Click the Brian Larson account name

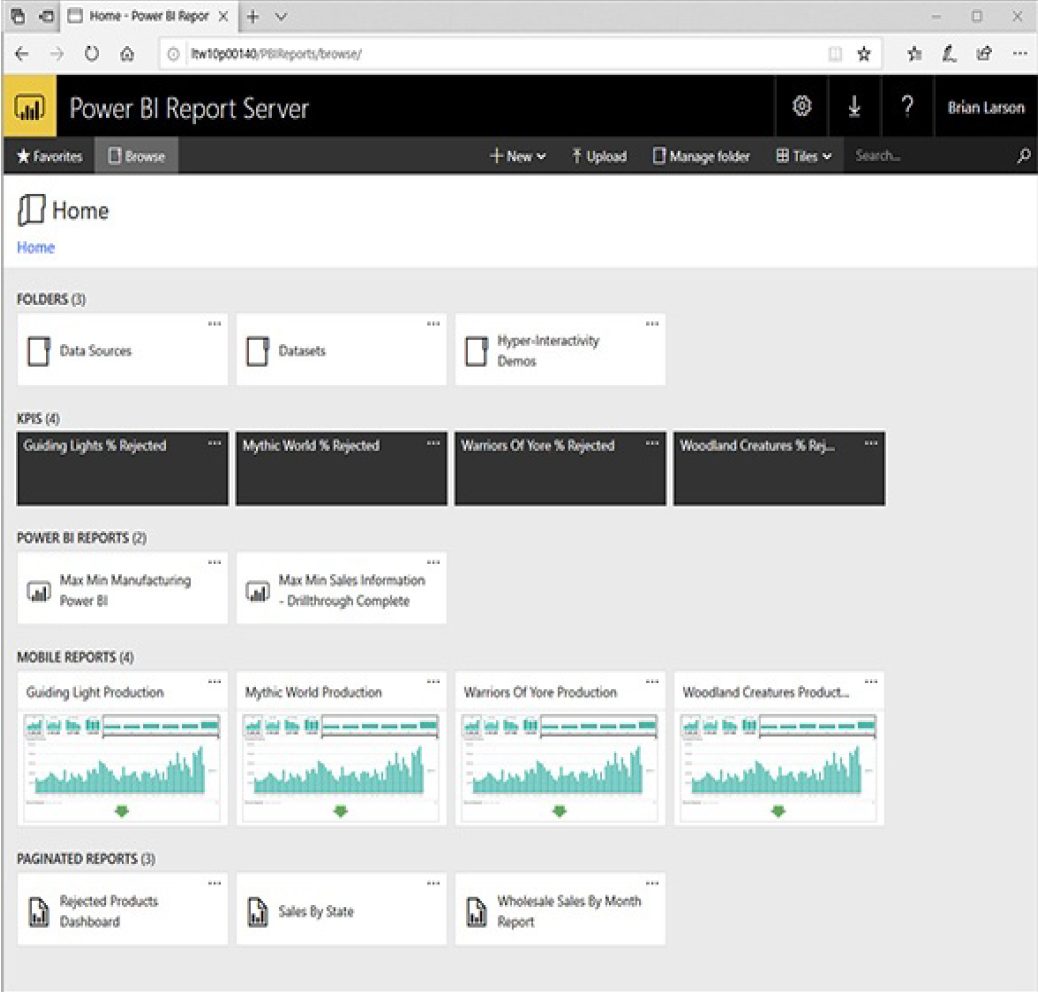tap(986, 106)
